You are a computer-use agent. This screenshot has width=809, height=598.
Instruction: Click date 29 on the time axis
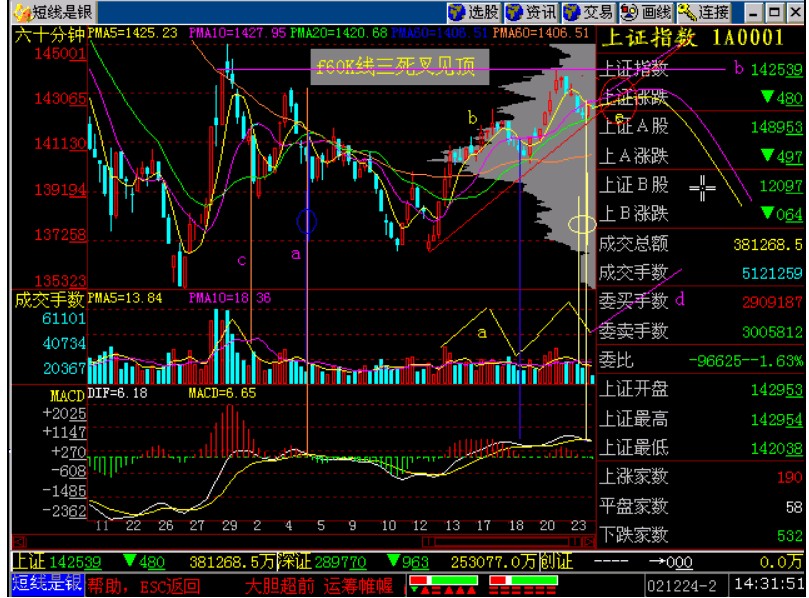[230, 526]
